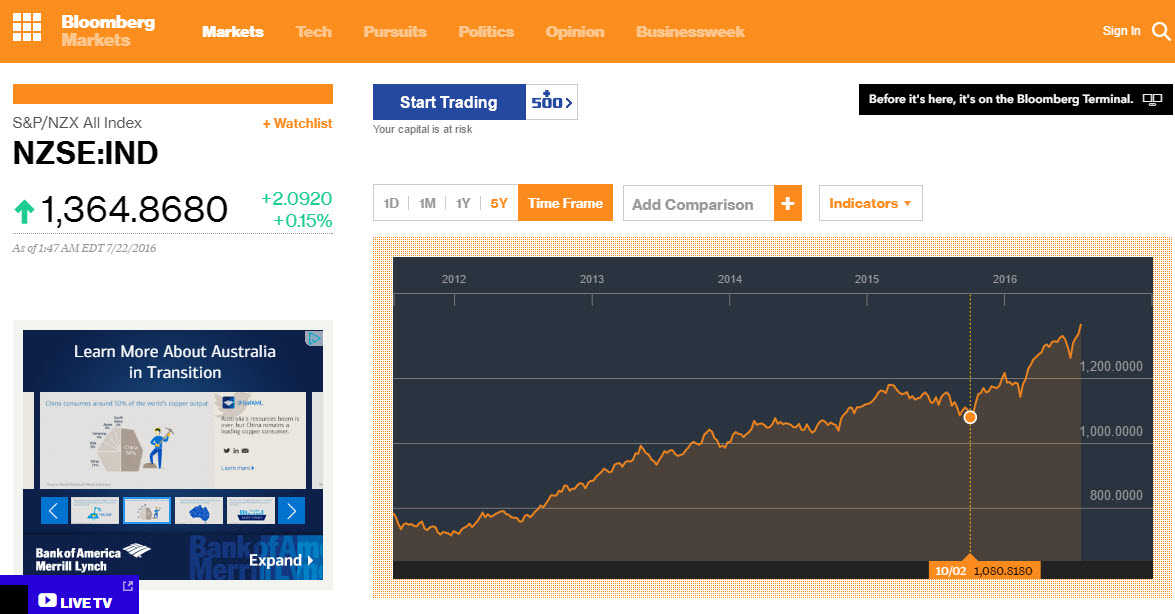This screenshot has width=1175, height=614.
Task: Open the search magnifier icon
Action: pyautogui.click(x=1161, y=31)
